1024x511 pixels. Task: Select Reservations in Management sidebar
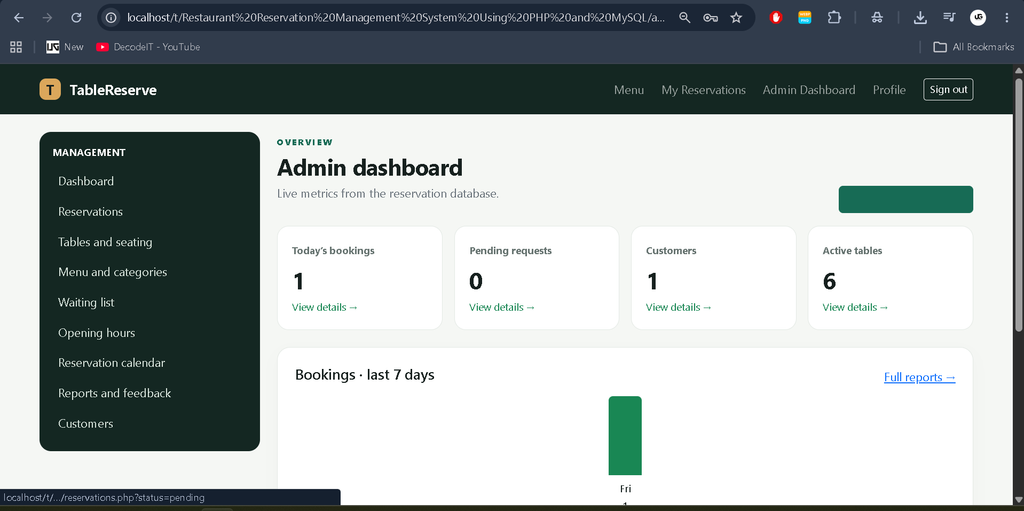click(x=90, y=212)
